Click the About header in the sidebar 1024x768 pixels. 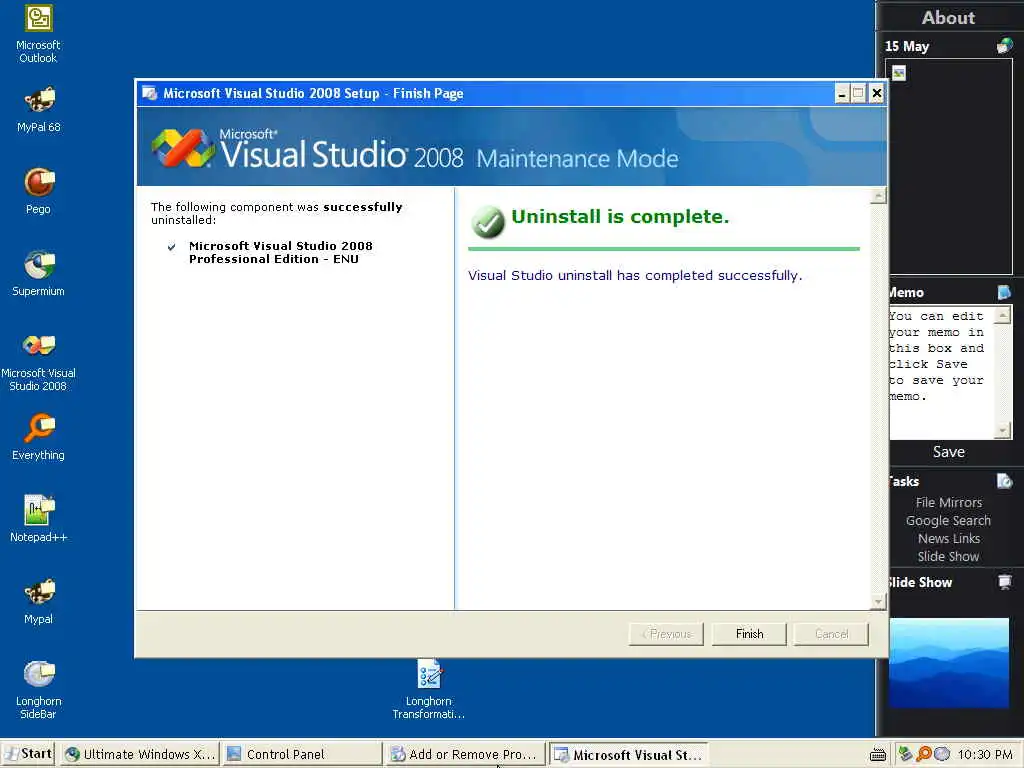pyautogui.click(x=948, y=18)
